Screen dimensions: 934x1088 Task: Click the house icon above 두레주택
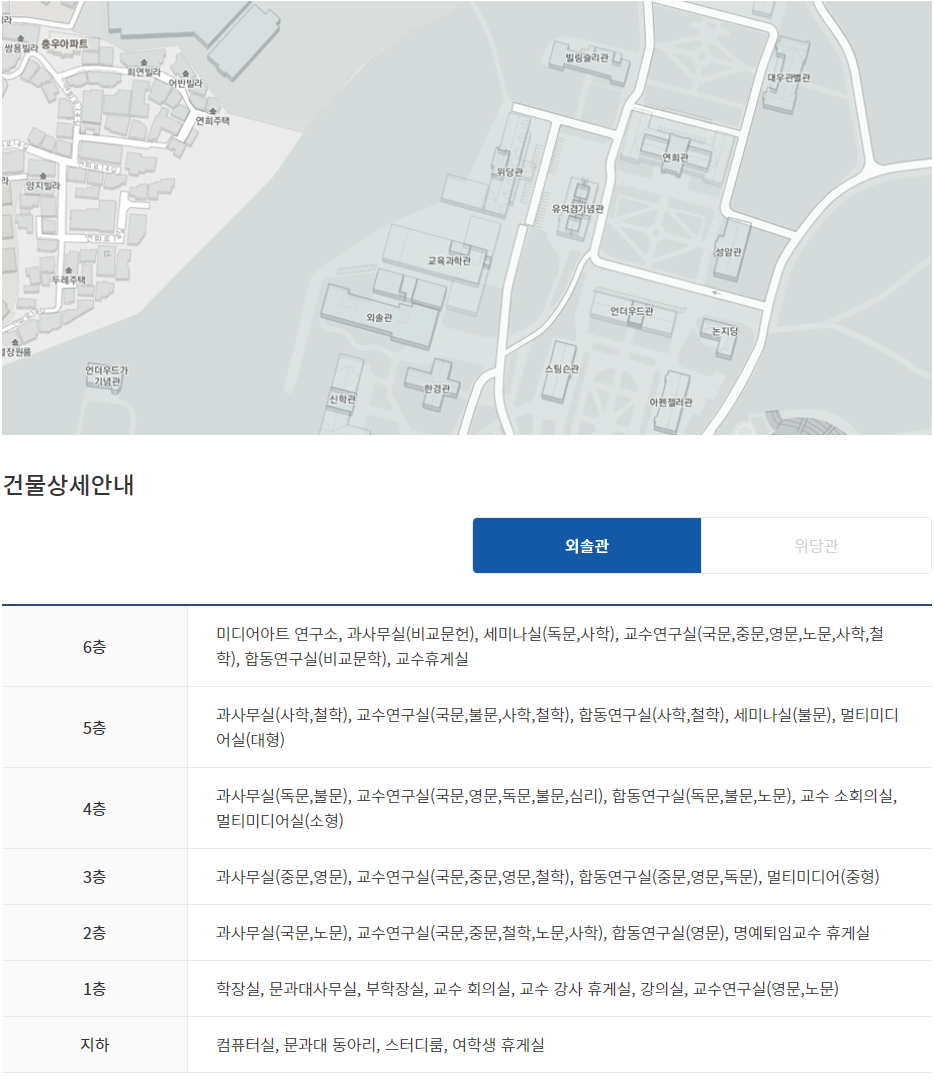point(68,270)
